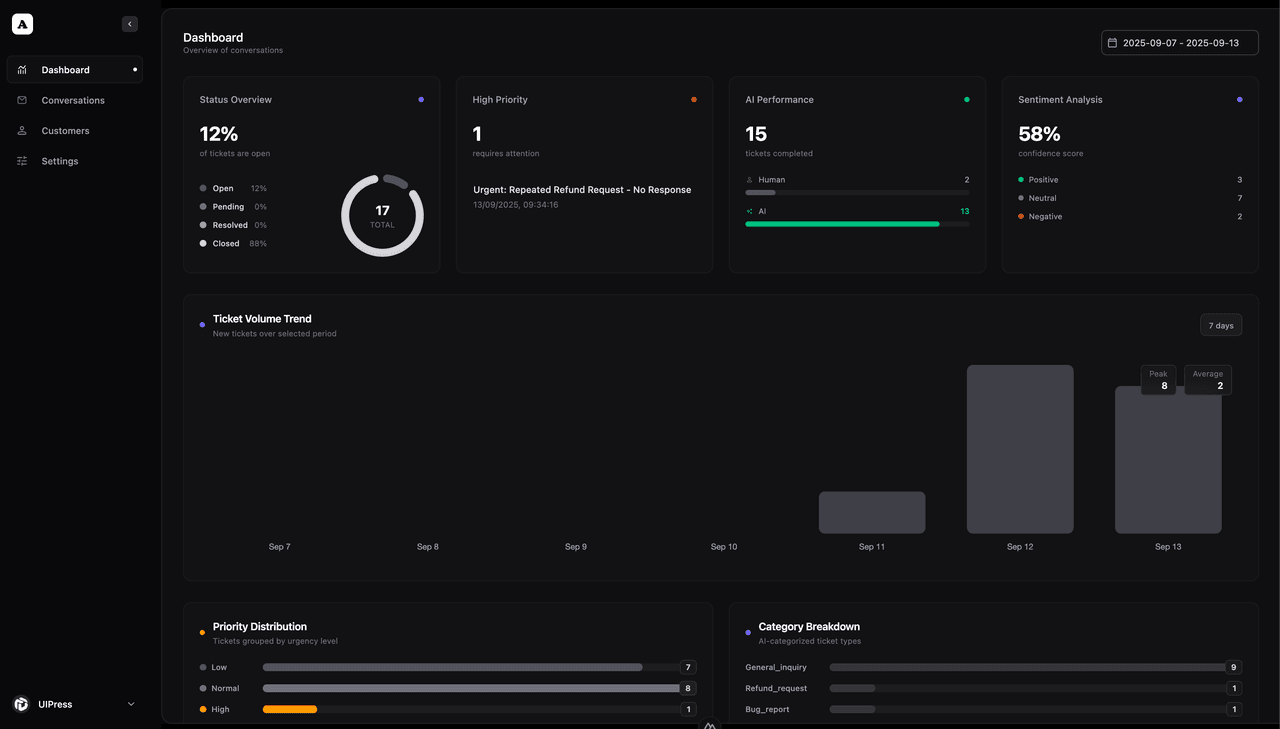Open the urgent Repeated Refund Request ticket
The width and height of the screenshot is (1280, 729).
coord(582,196)
